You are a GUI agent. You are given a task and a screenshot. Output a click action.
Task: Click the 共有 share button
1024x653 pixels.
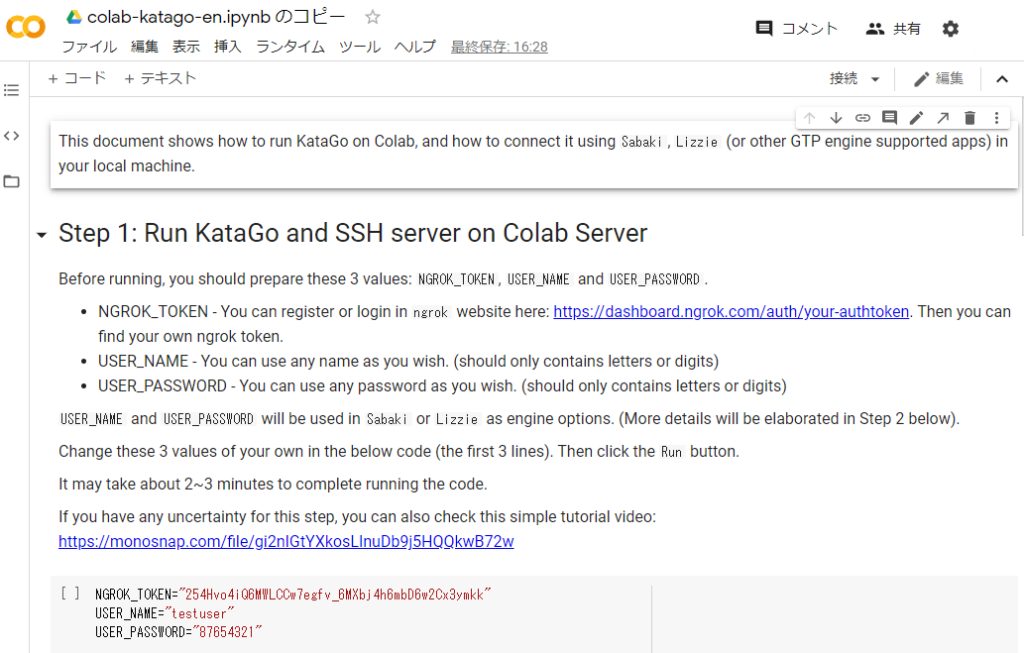tap(893, 29)
